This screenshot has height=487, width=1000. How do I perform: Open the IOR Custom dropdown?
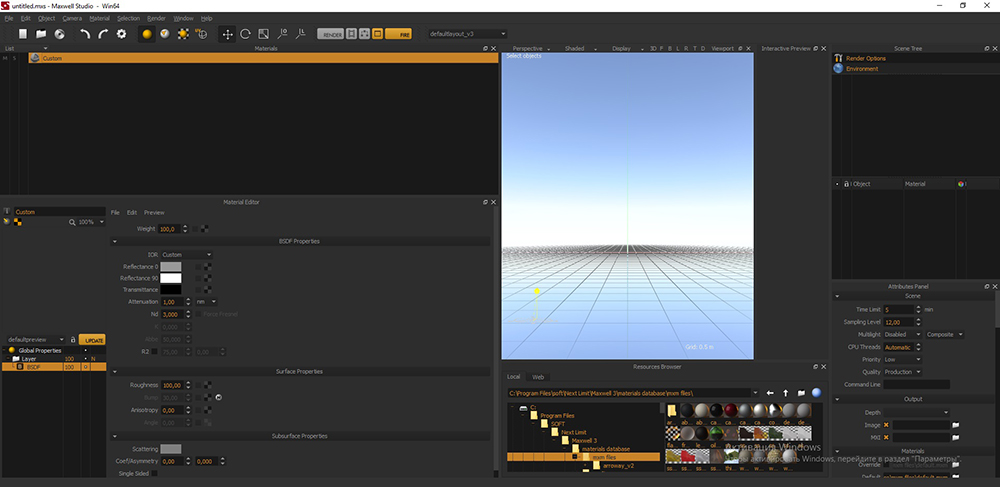tap(186, 254)
